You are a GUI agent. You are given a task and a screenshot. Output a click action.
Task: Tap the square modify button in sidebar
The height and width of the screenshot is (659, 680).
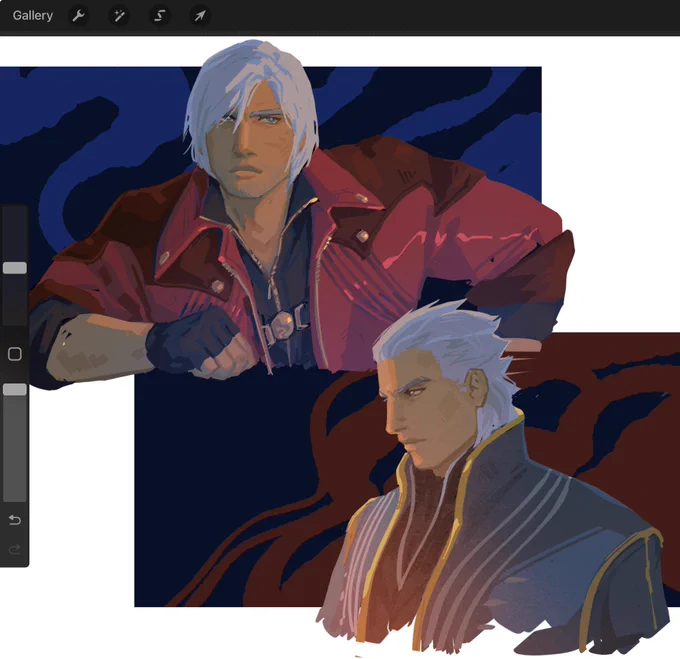(15, 354)
